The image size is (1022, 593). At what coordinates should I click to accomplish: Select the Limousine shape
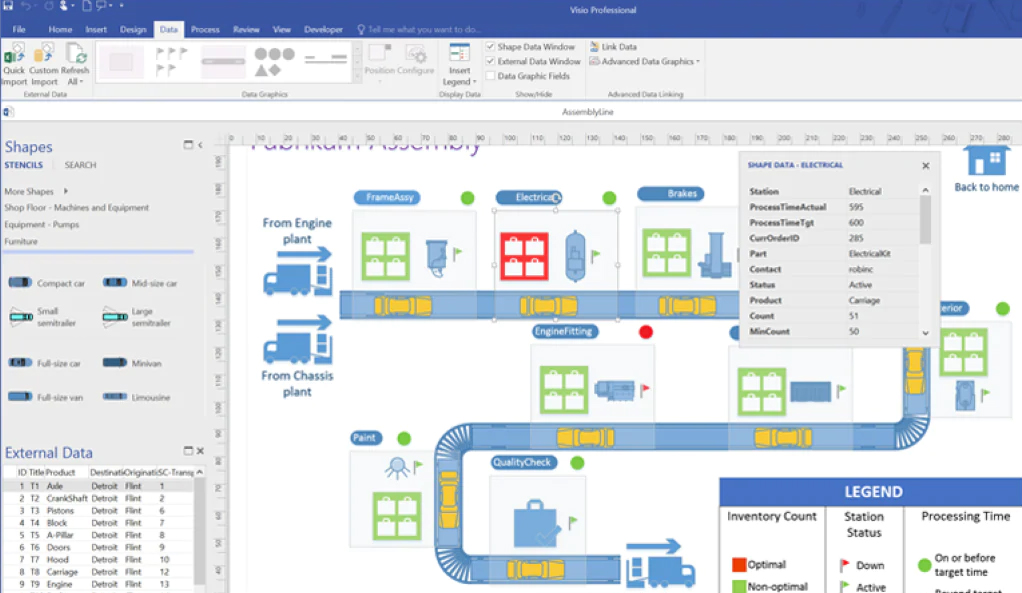pyautogui.click(x=140, y=397)
